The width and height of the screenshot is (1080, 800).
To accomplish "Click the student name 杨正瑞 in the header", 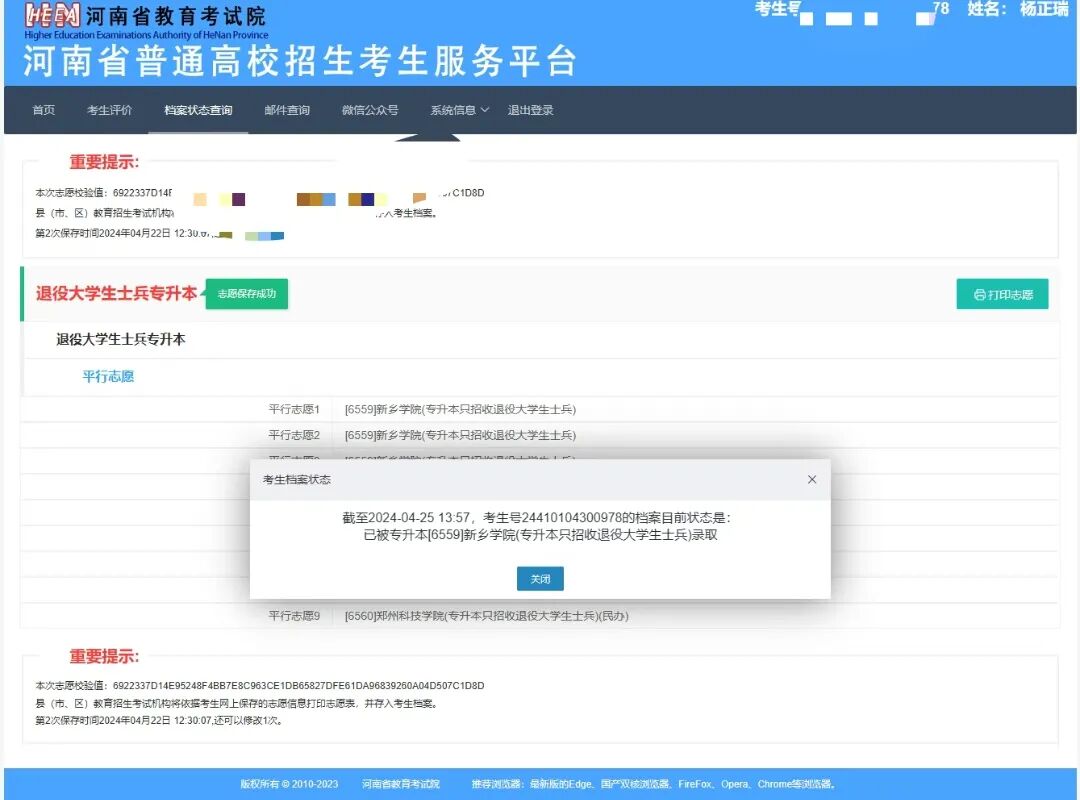I will (x=1043, y=9).
